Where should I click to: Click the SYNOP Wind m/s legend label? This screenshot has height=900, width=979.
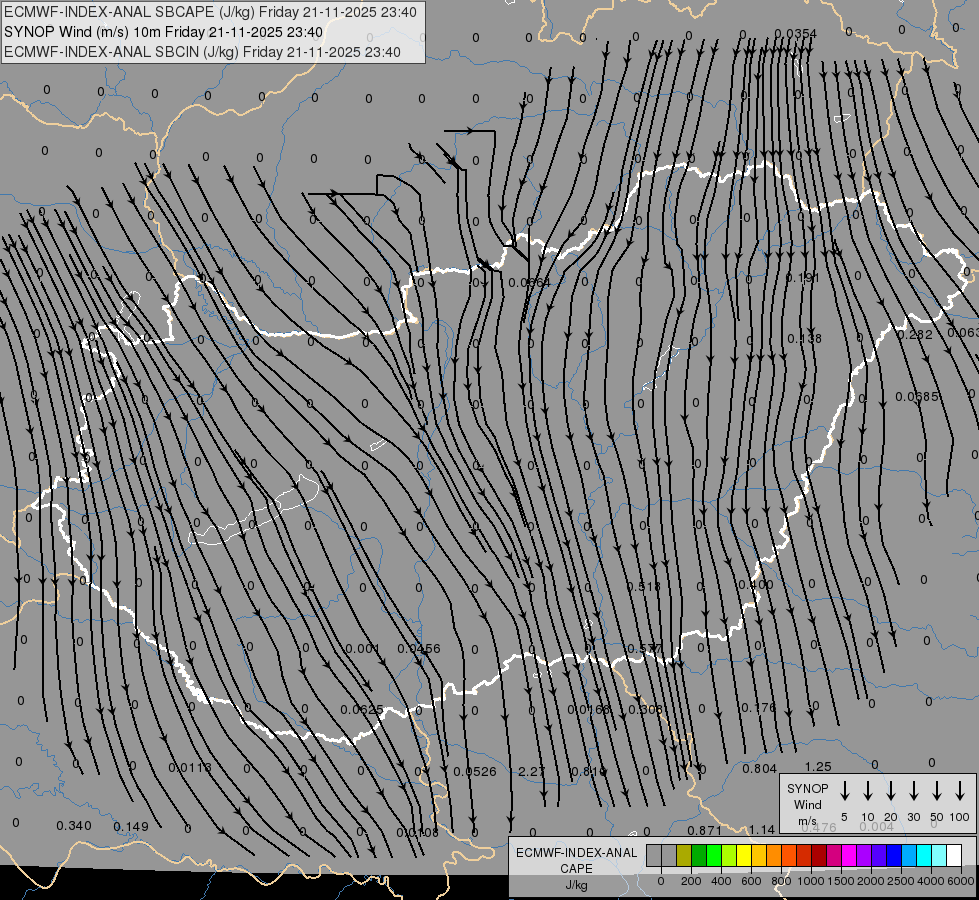[807, 804]
